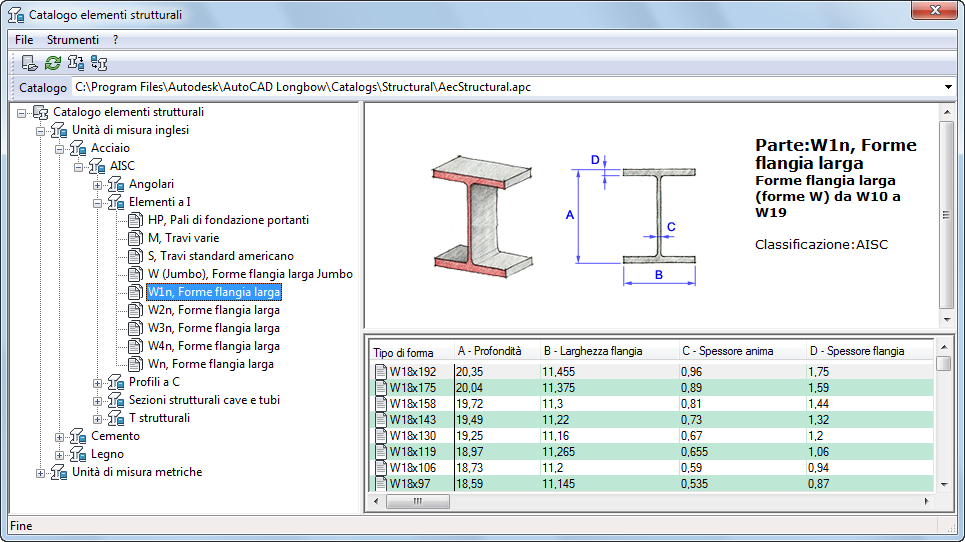Select the W18x175 table row name
965x542 pixels.
click(412, 388)
